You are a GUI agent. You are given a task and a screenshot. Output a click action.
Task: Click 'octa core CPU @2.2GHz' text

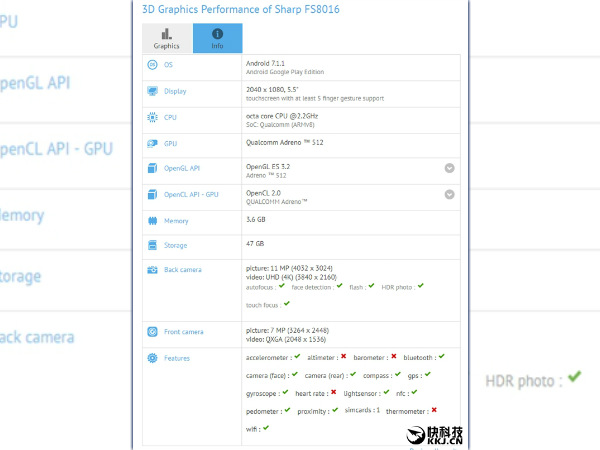282,116
